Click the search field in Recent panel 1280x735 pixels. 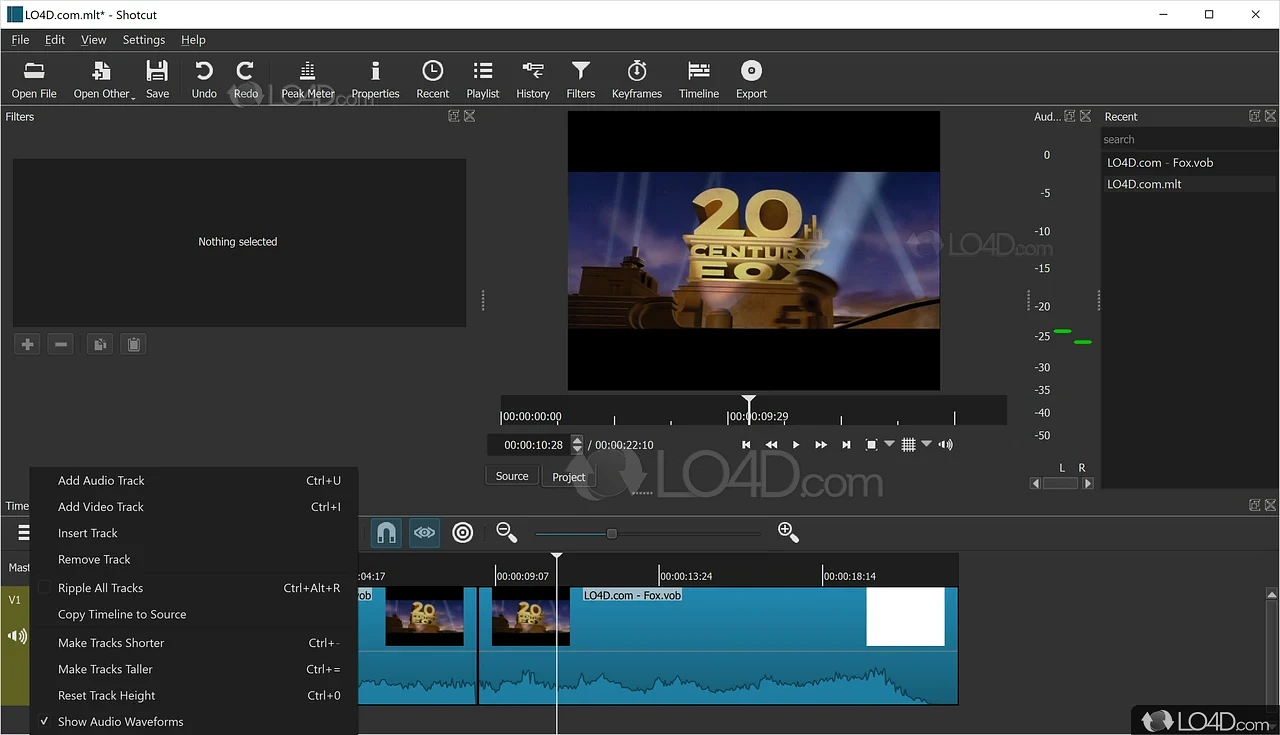pyautogui.click(x=1187, y=140)
